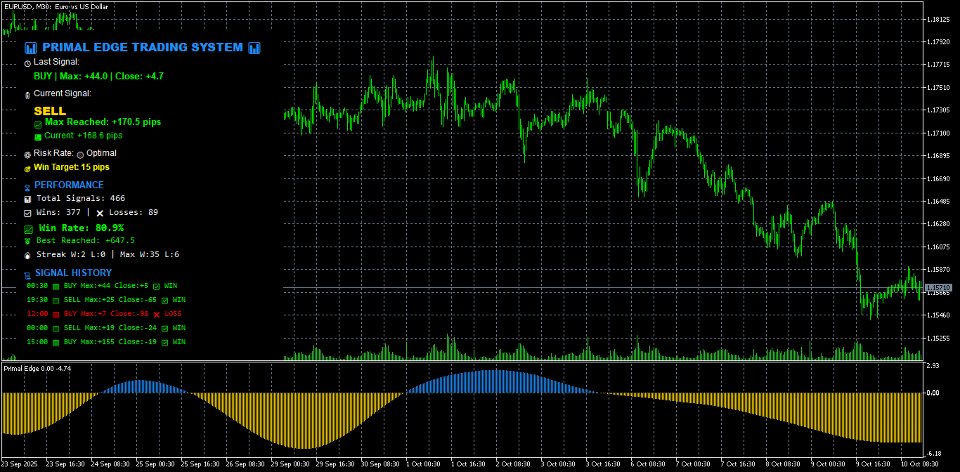Click the 'Max W:35 L:6' text

coord(148,254)
